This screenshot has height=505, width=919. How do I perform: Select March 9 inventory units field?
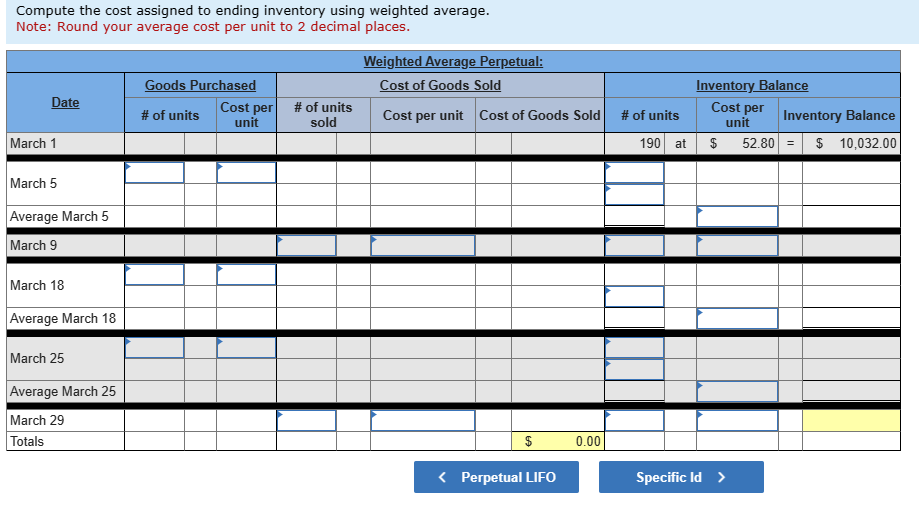click(634, 245)
